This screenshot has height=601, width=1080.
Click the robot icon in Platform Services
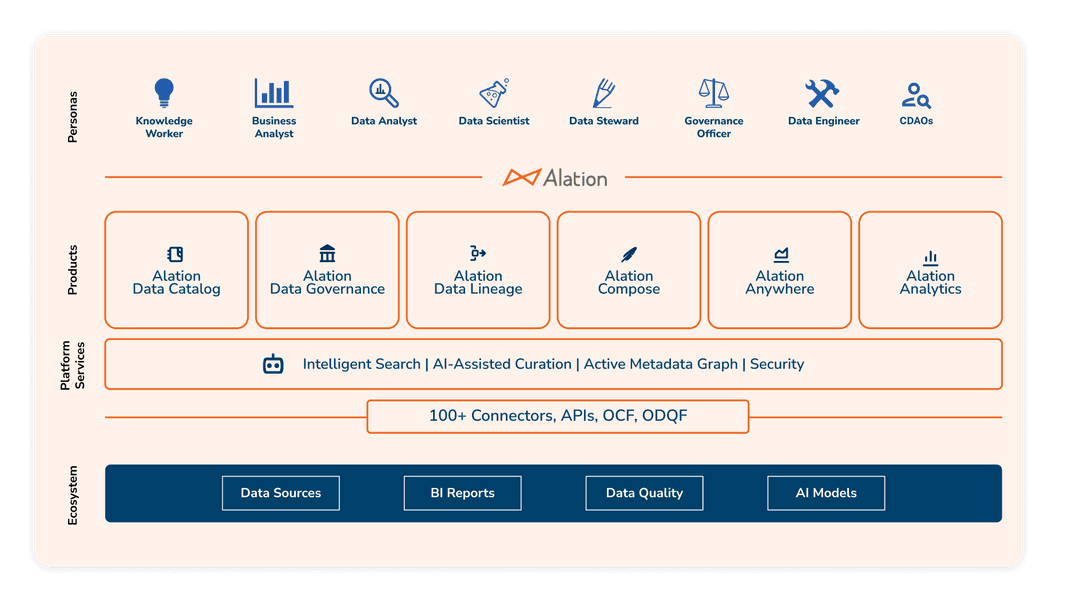point(273,364)
